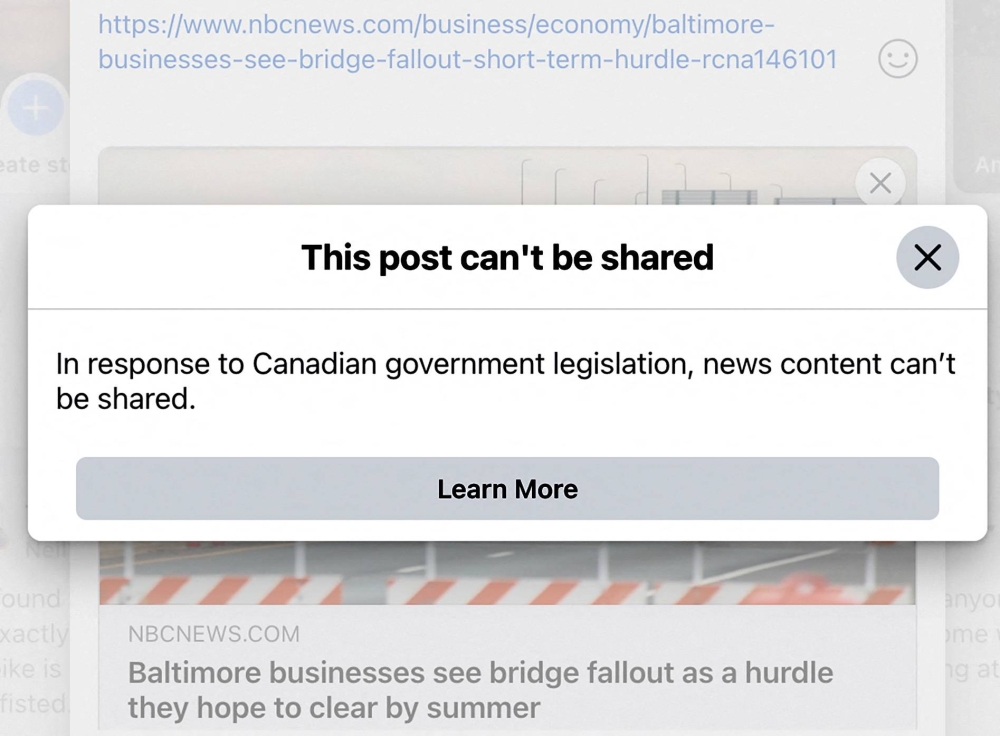Click the NBCNEWS.COM source label
This screenshot has height=736, width=1000.
pos(214,634)
